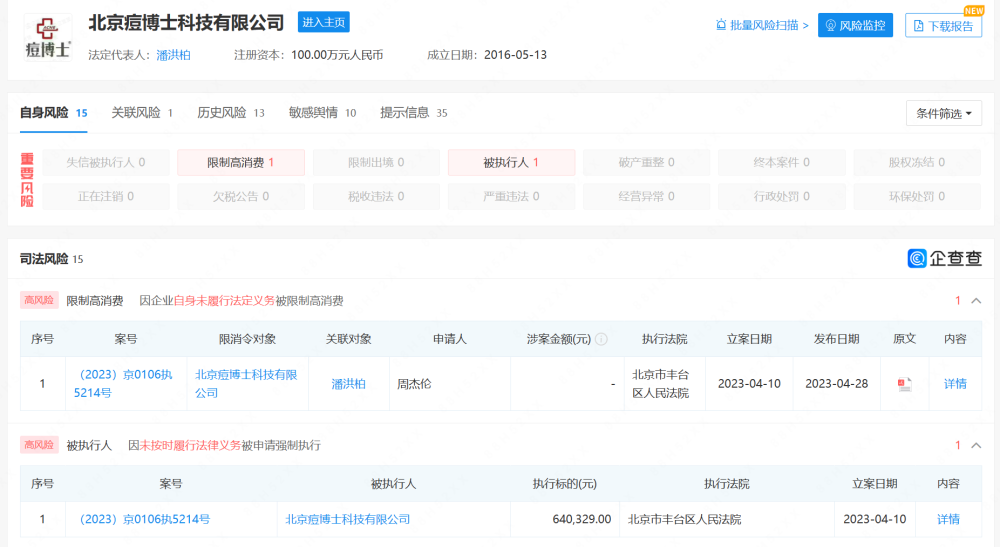Click 高风险 tag beside 限制高消费
This screenshot has width=1000, height=547.
[x=39, y=300]
